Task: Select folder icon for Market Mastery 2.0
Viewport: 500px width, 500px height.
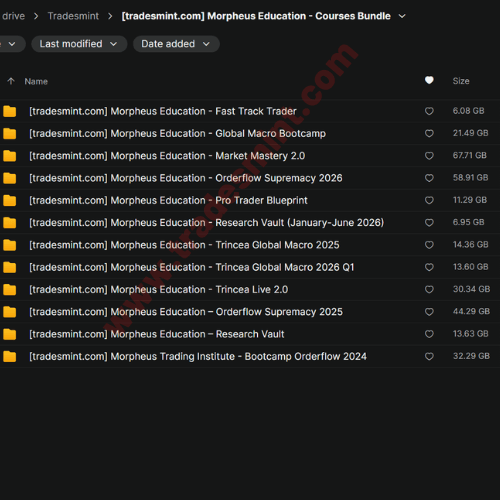Action: [x=10, y=156]
